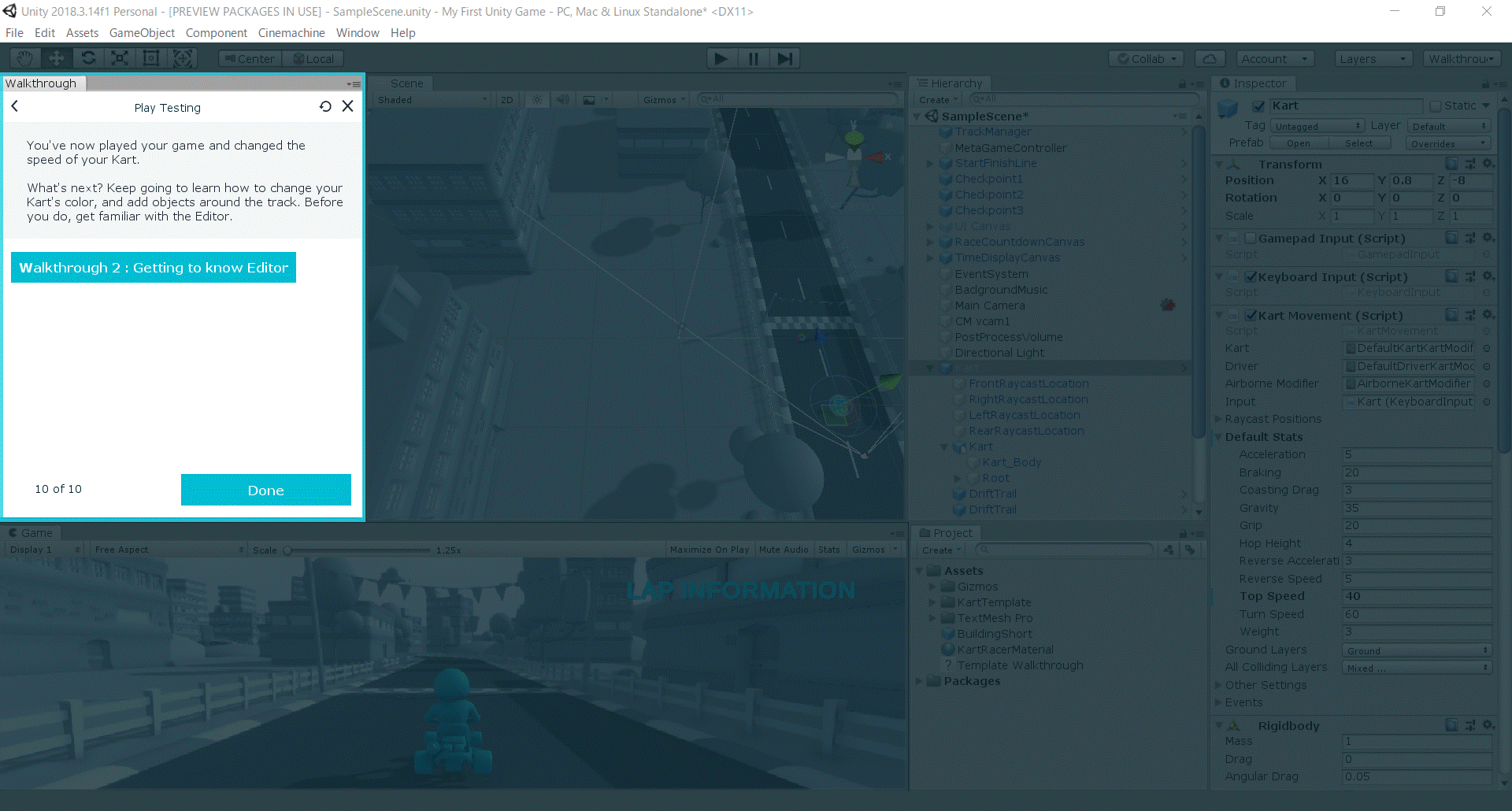Restart the walkthrough with the reset icon

(x=325, y=106)
